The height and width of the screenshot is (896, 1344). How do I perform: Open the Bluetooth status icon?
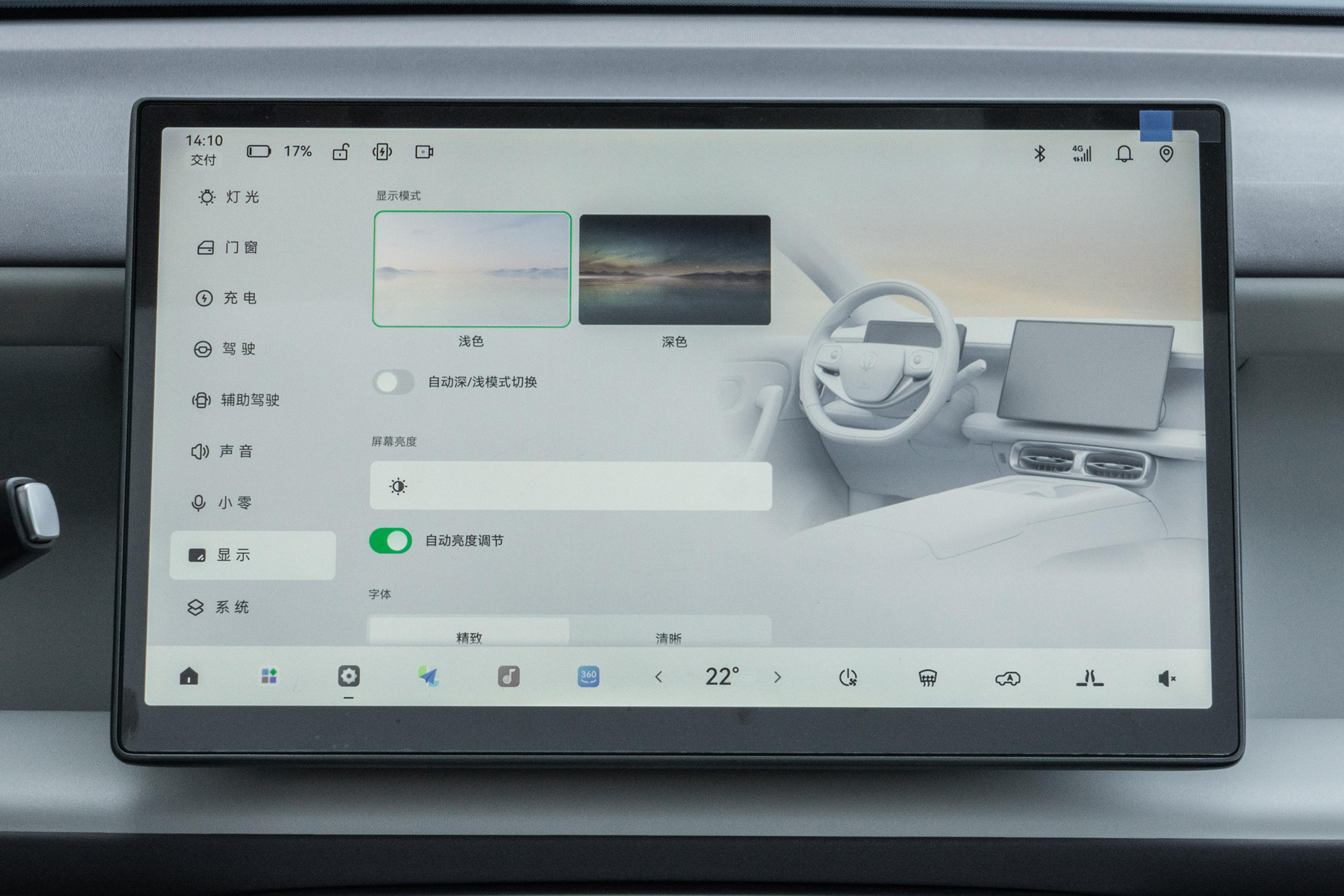pyautogui.click(x=1039, y=153)
